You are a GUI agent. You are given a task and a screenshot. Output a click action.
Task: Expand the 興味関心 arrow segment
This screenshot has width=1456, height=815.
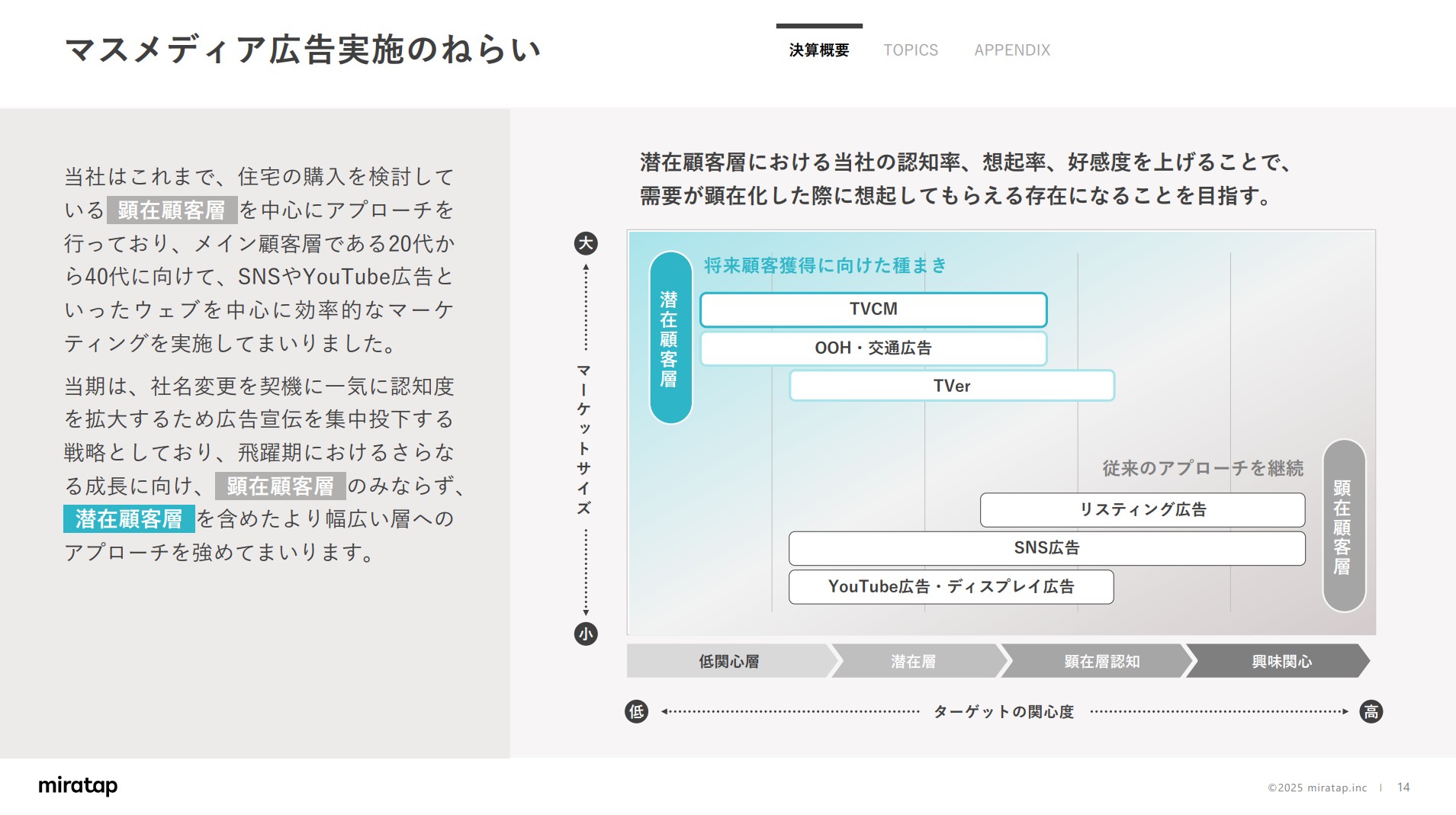[1281, 662]
